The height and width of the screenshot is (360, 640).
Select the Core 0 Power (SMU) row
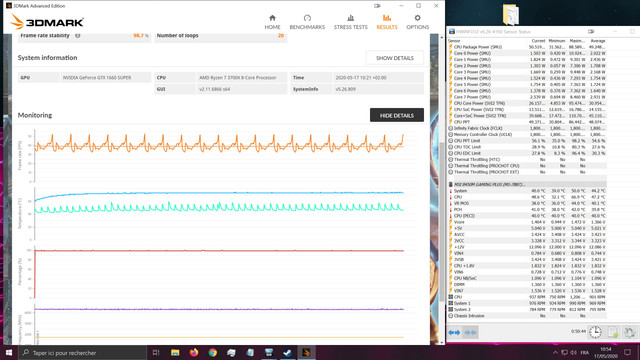(x=527, y=53)
